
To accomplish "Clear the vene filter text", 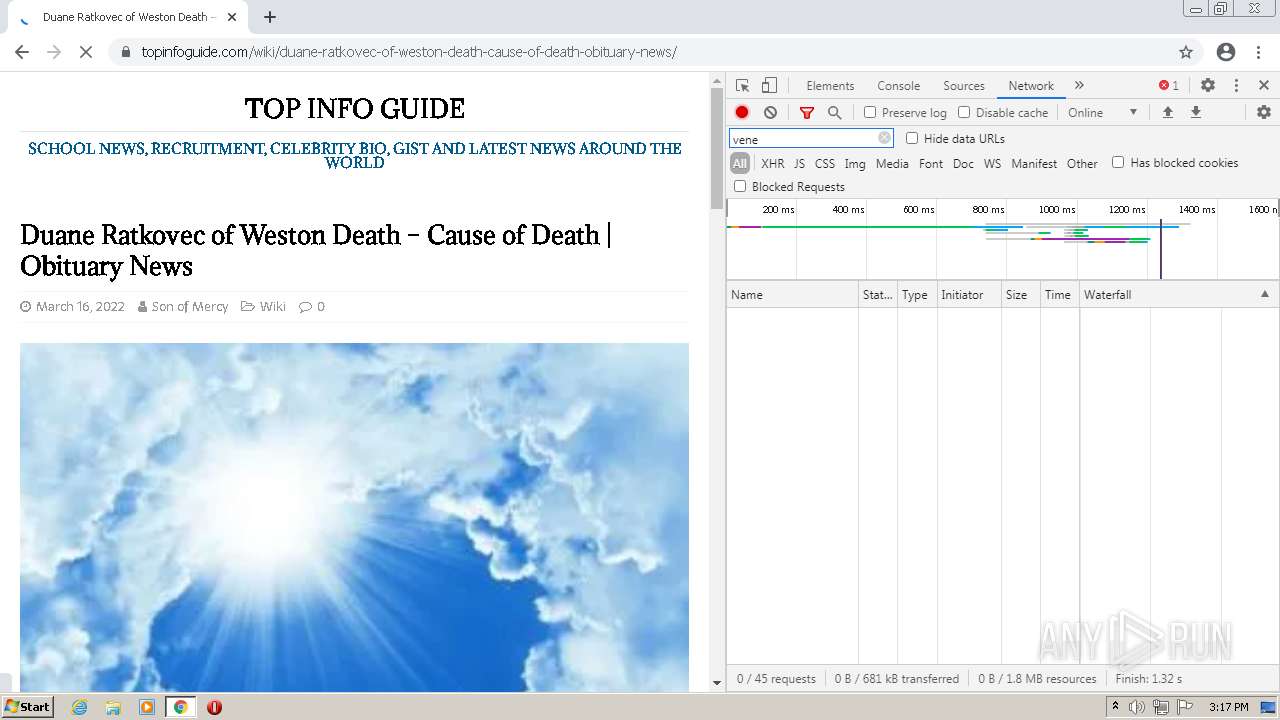I will coord(884,139).
